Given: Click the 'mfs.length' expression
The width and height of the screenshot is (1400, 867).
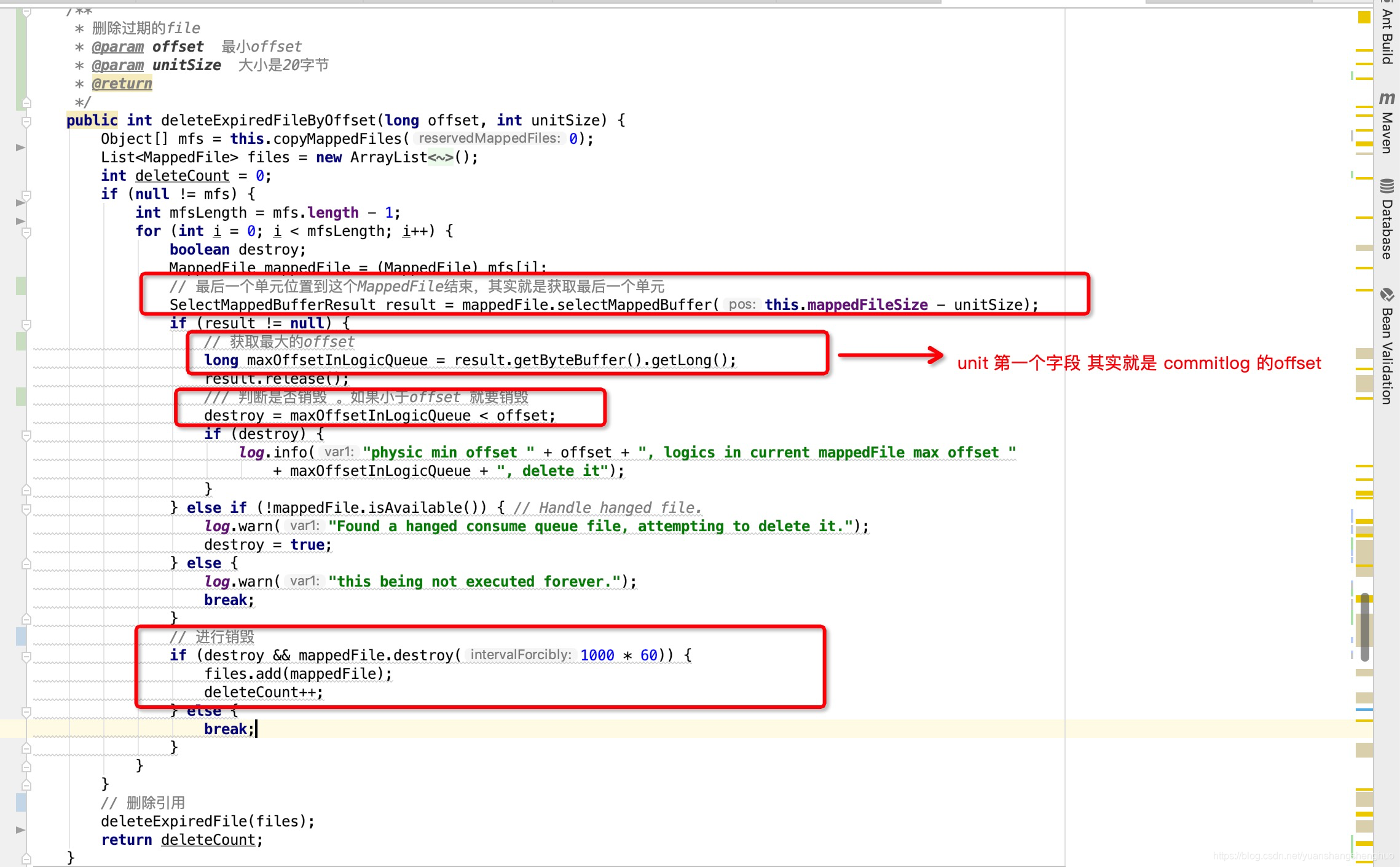Looking at the screenshot, I should click(316, 213).
